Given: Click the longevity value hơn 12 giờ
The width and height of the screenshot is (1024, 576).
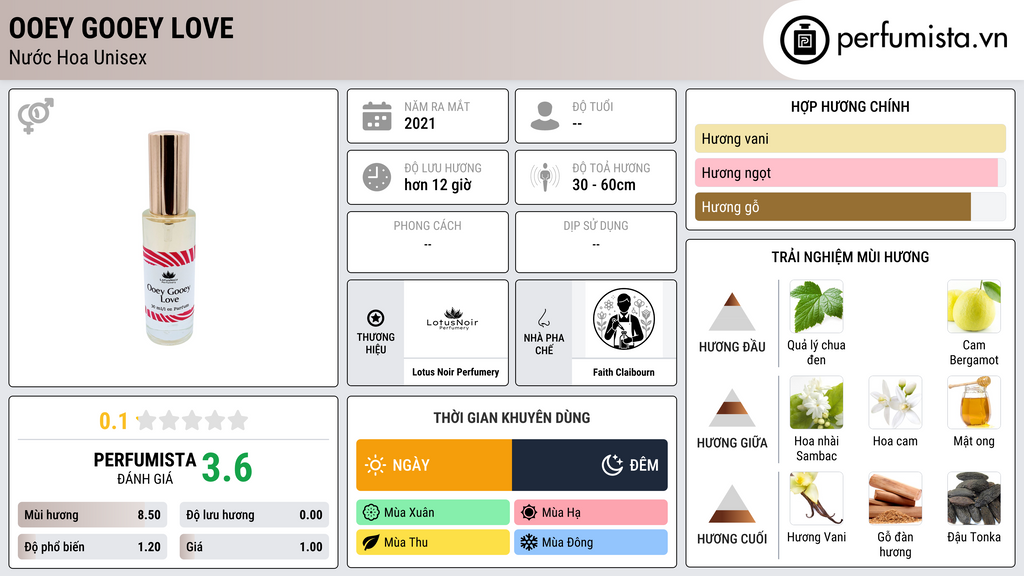Looking at the screenshot, I should (438, 185).
